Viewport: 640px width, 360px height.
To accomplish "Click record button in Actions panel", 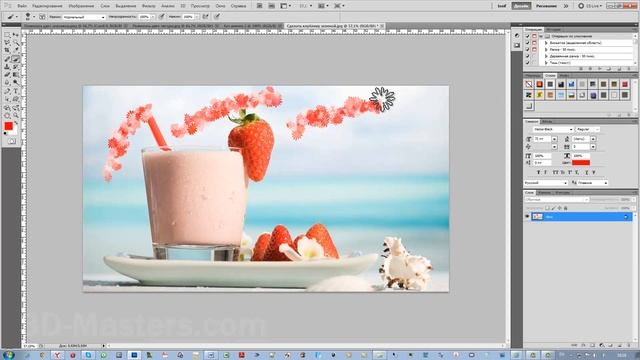I will 590,69.
